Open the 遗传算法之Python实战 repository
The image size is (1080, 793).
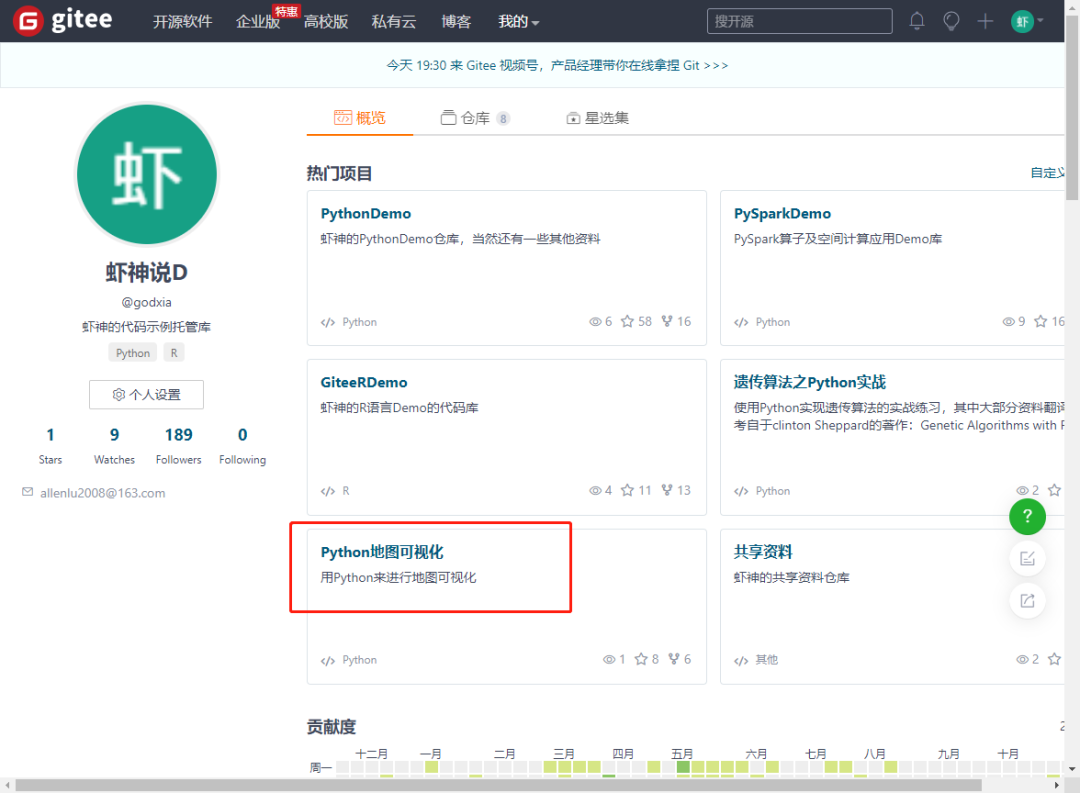tap(809, 382)
